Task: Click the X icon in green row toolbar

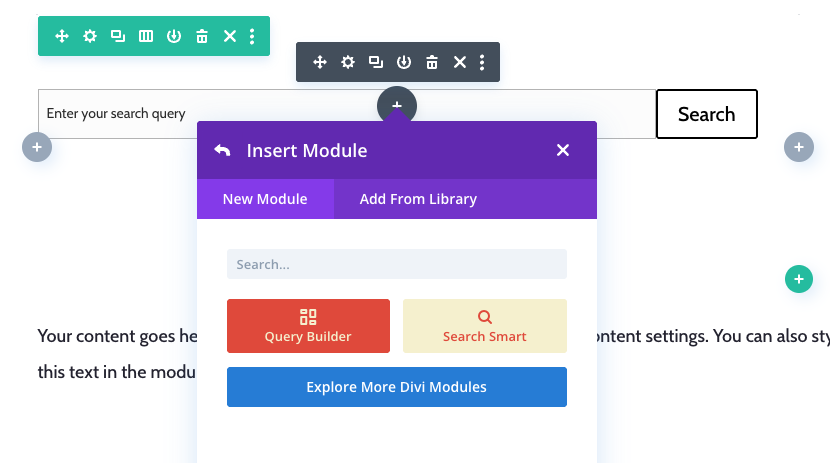Action: (230, 36)
